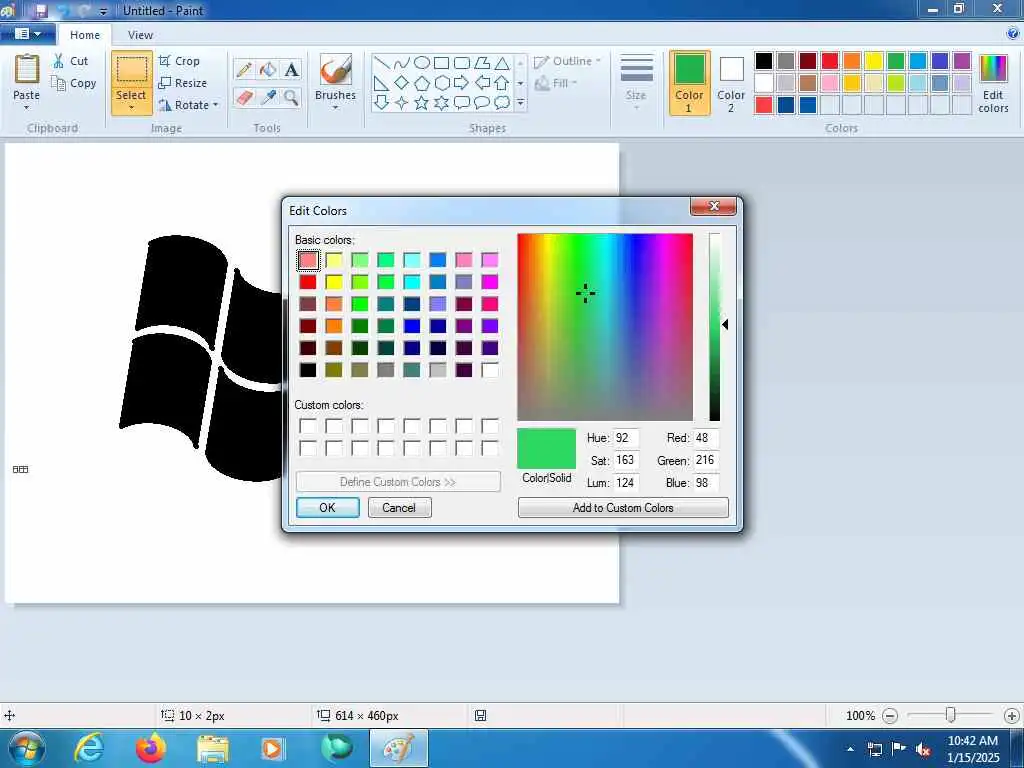
Task: Select the Fill with color bucket tool
Action: (x=268, y=69)
